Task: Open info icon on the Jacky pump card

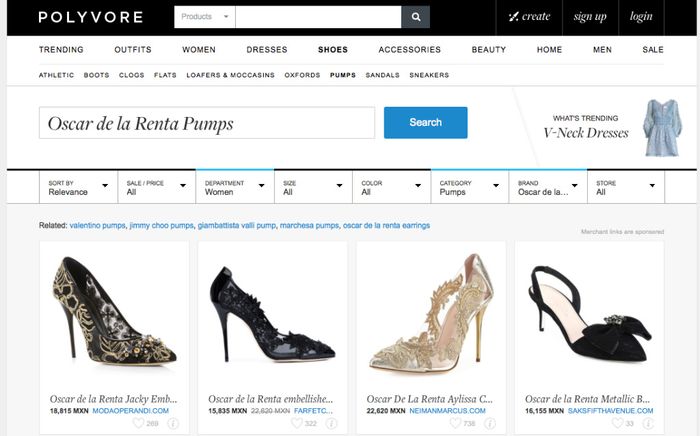Action: (173, 424)
